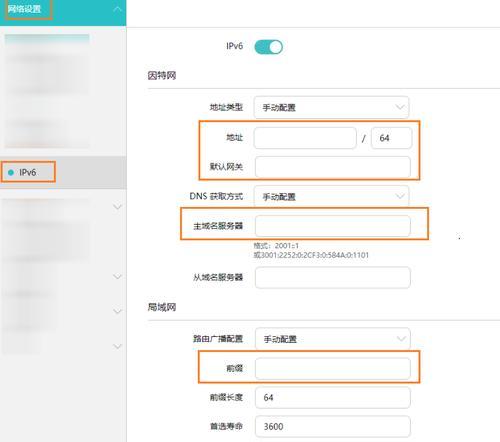Click the format hint text 2001::1
The width and height of the screenshot is (500, 442).
point(287,246)
